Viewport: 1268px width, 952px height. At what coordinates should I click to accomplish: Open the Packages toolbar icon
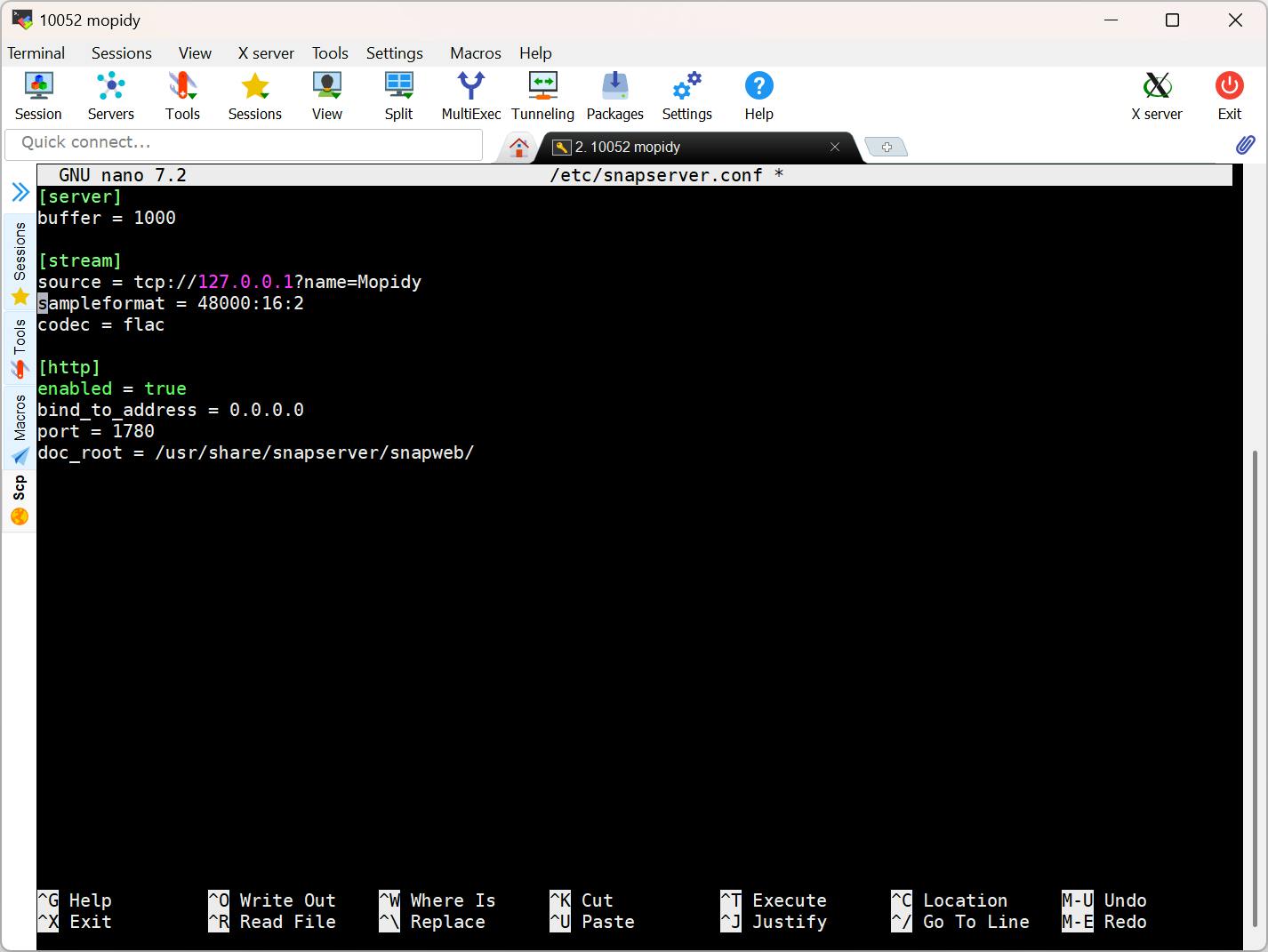tap(615, 96)
